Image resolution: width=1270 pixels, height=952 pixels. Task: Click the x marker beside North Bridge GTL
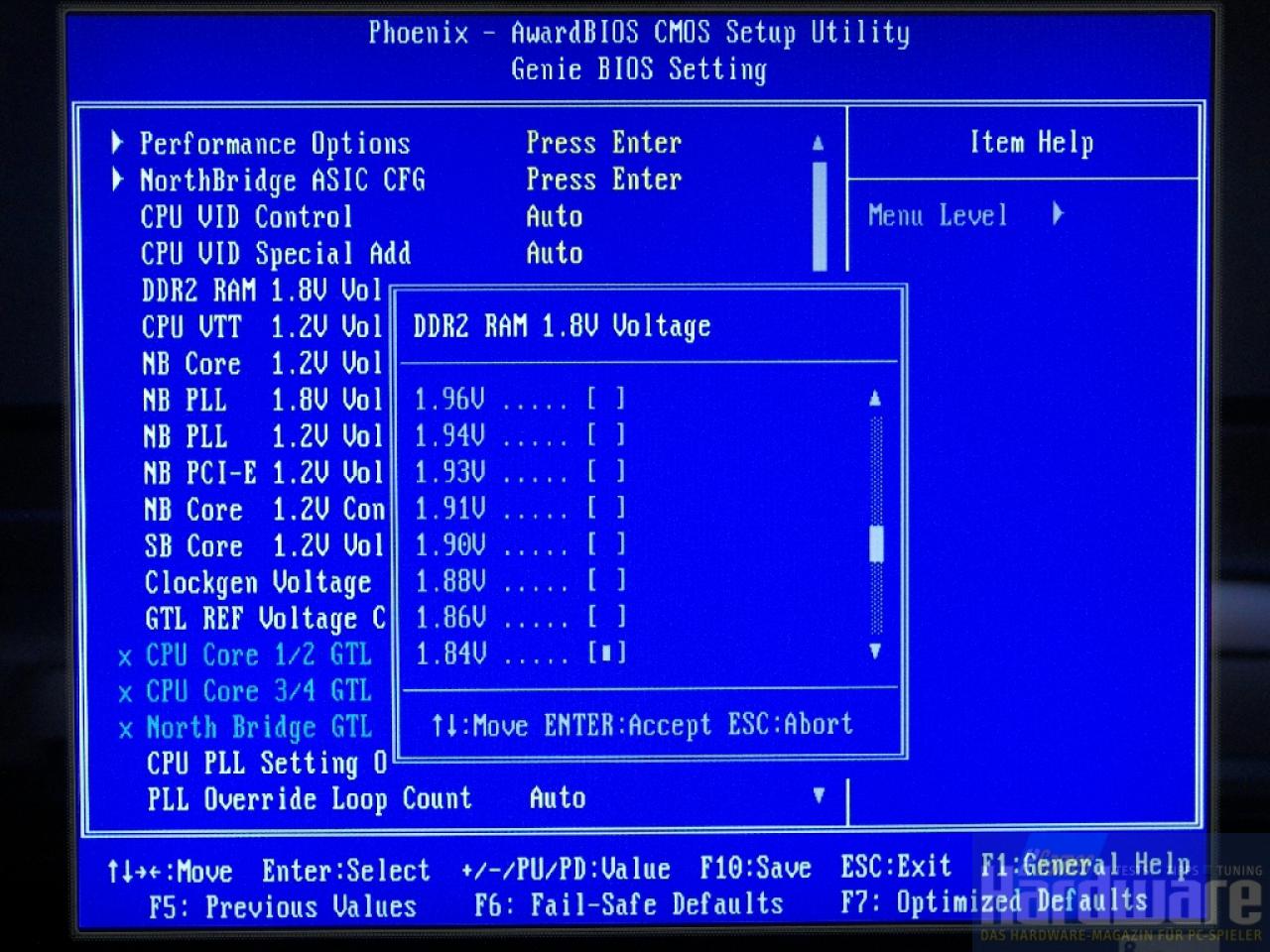[x=125, y=731]
